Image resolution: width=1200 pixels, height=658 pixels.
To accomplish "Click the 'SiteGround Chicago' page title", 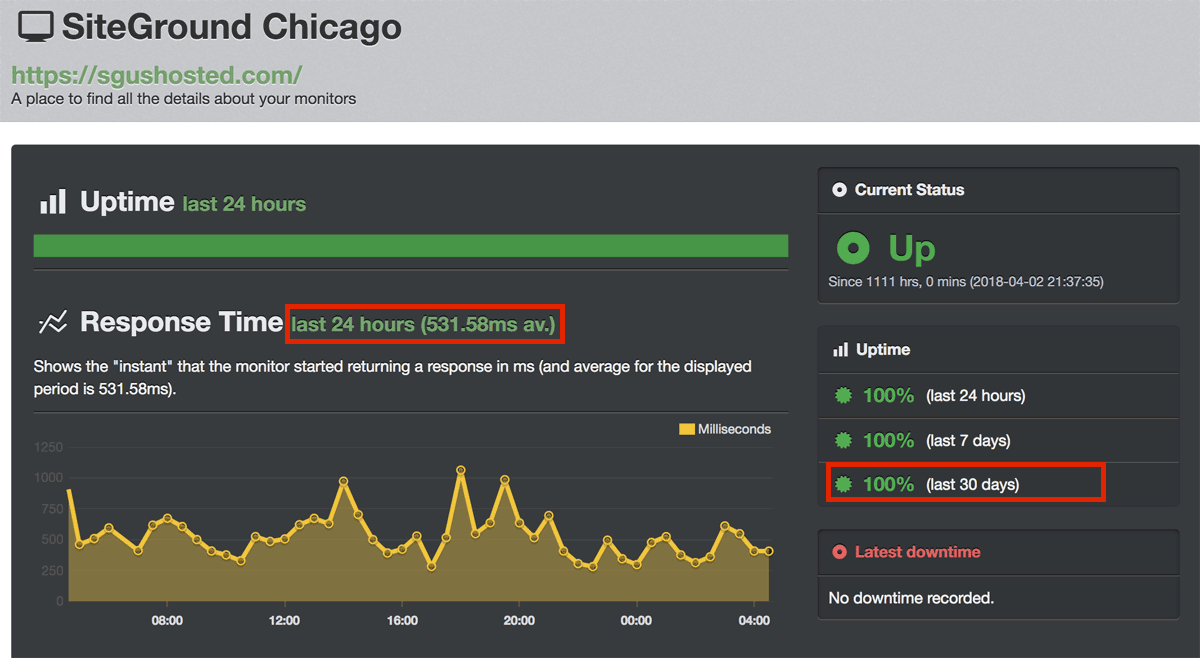I will pyautogui.click(x=231, y=28).
